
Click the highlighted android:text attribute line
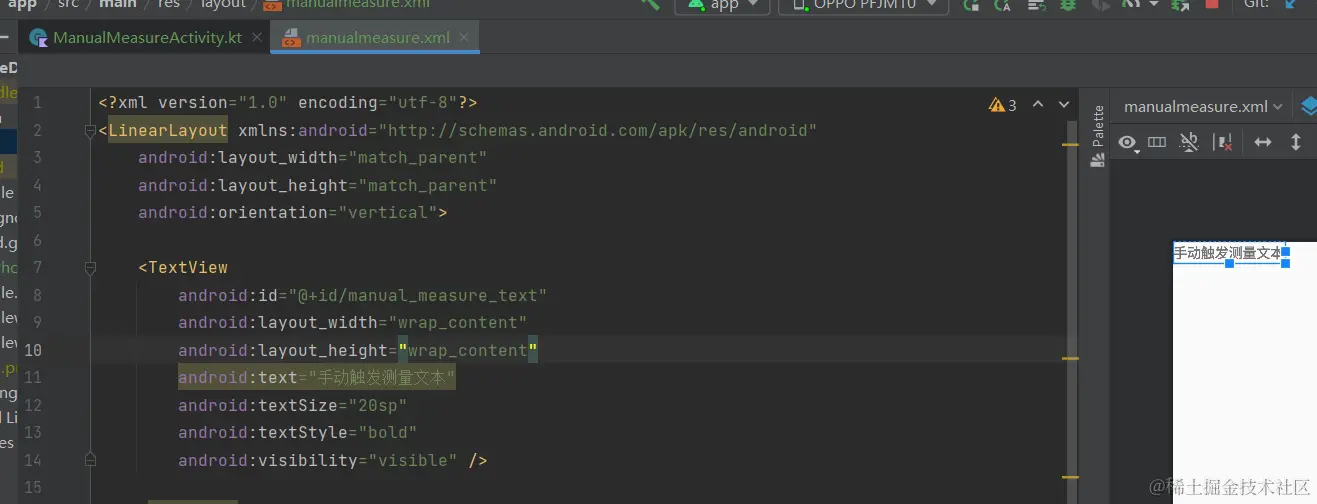click(x=317, y=378)
